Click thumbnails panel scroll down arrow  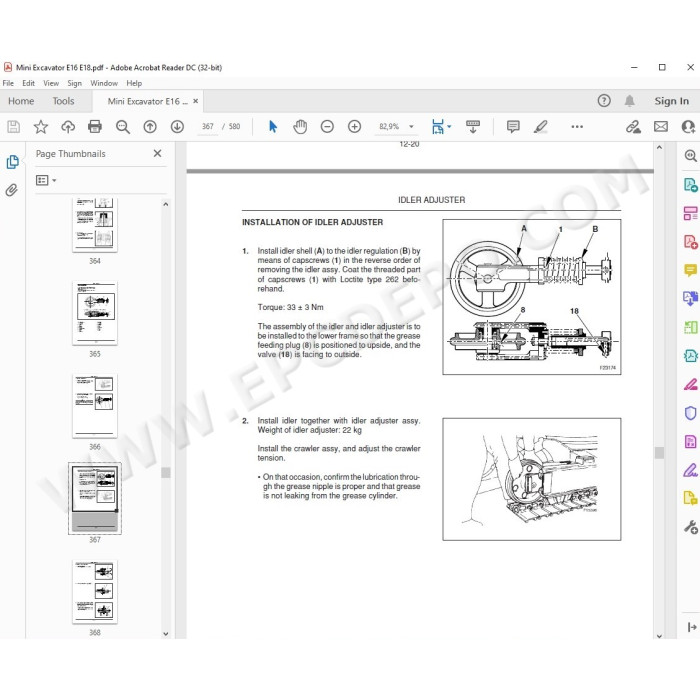click(x=166, y=633)
